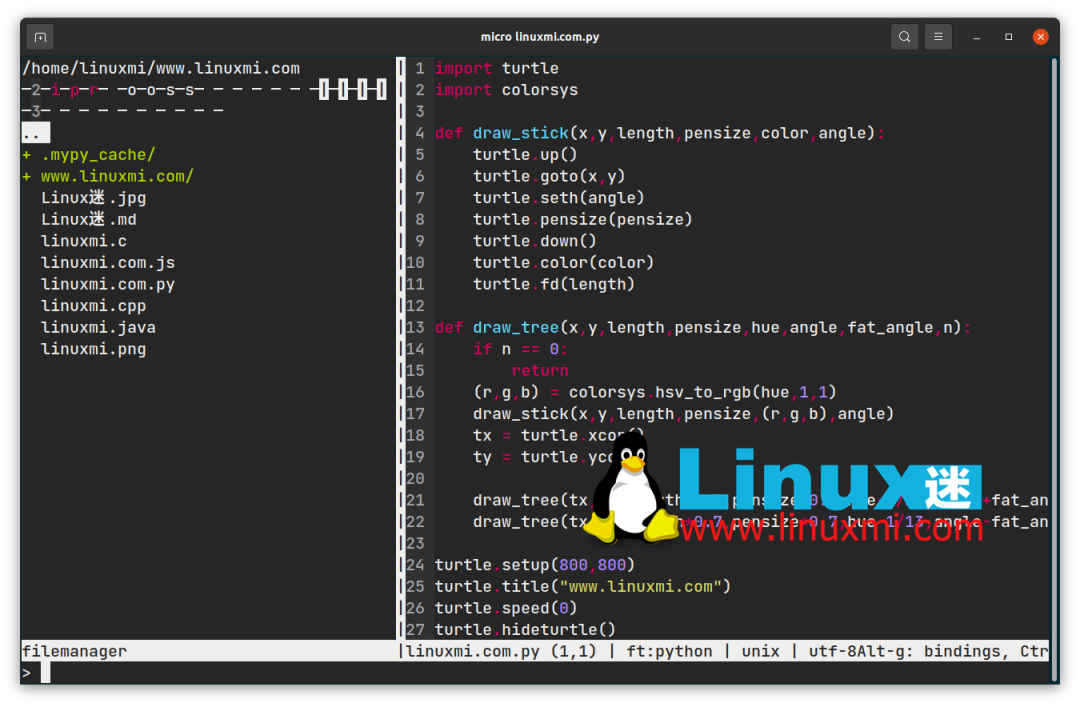The height and width of the screenshot is (707, 1080).
Task: Click line 'turtle.goto(x,y)'
Action: click(x=549, y=176)
